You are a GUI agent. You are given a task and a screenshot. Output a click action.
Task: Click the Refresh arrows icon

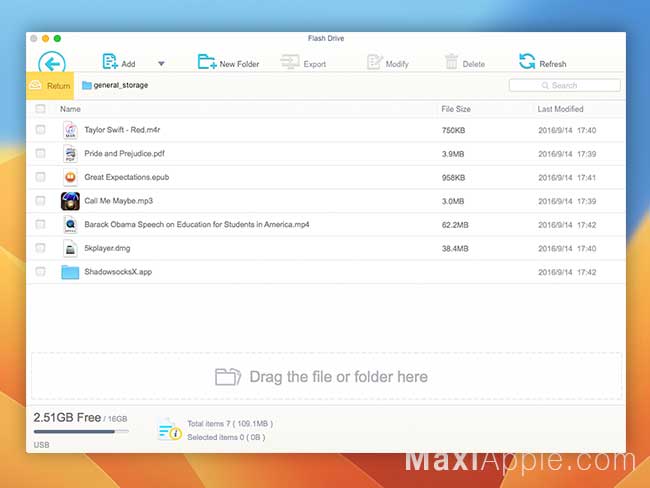pos(527,61)
